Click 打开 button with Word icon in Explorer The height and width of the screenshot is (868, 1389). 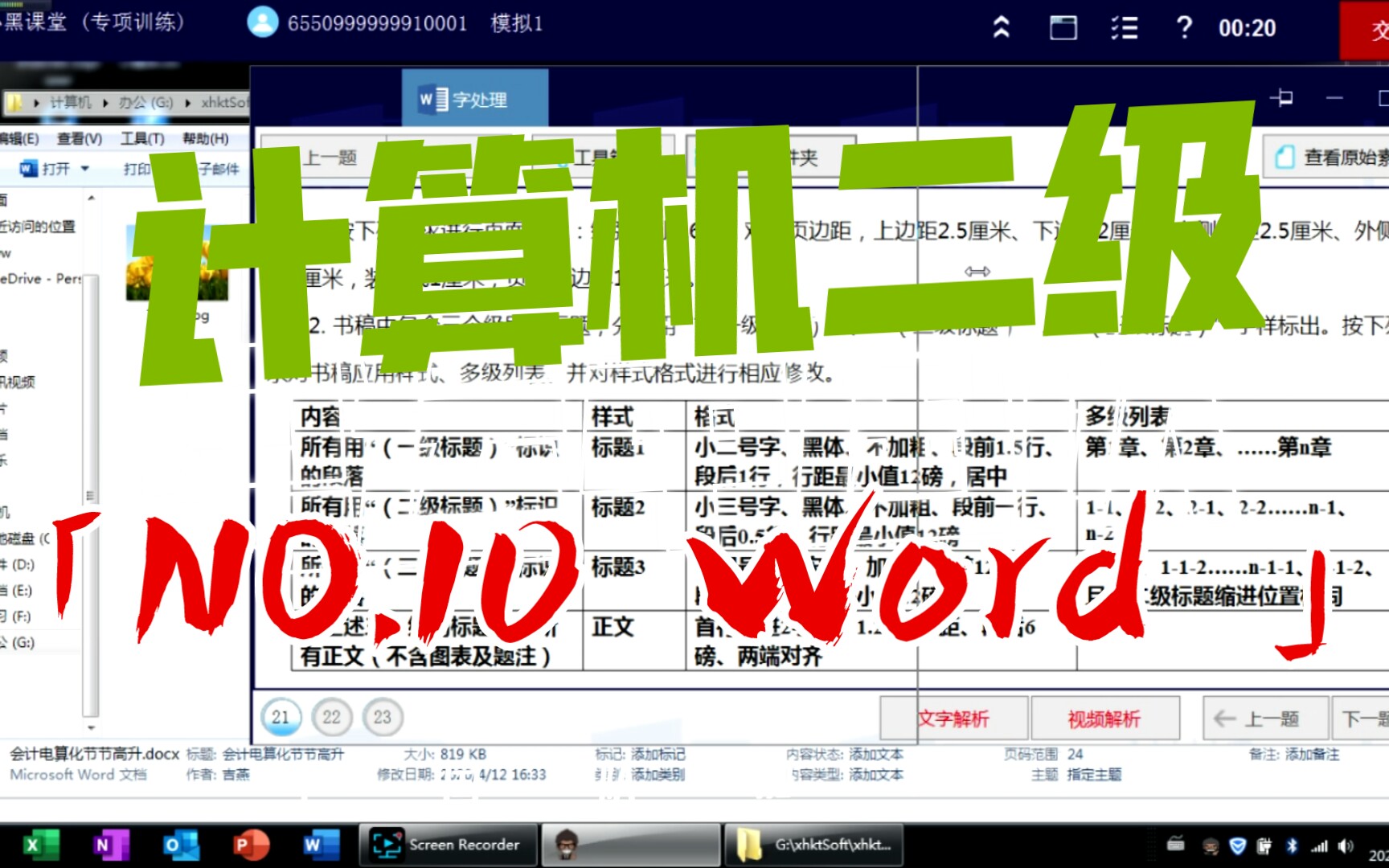[45, 169]
